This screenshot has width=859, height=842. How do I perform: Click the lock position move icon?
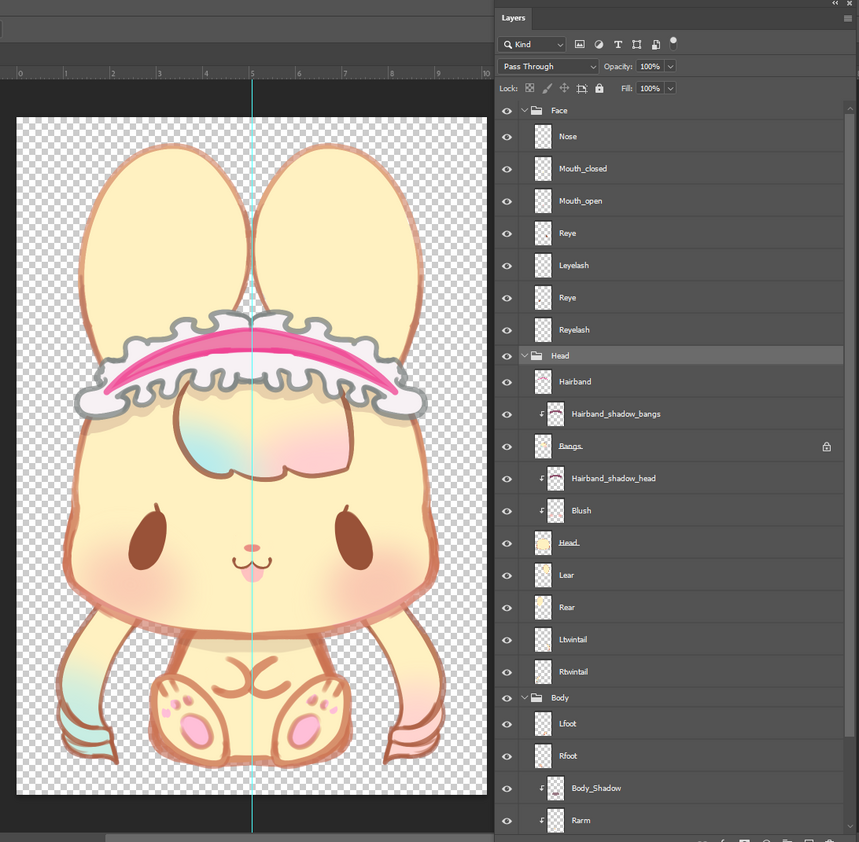click(x=564, y=88)
